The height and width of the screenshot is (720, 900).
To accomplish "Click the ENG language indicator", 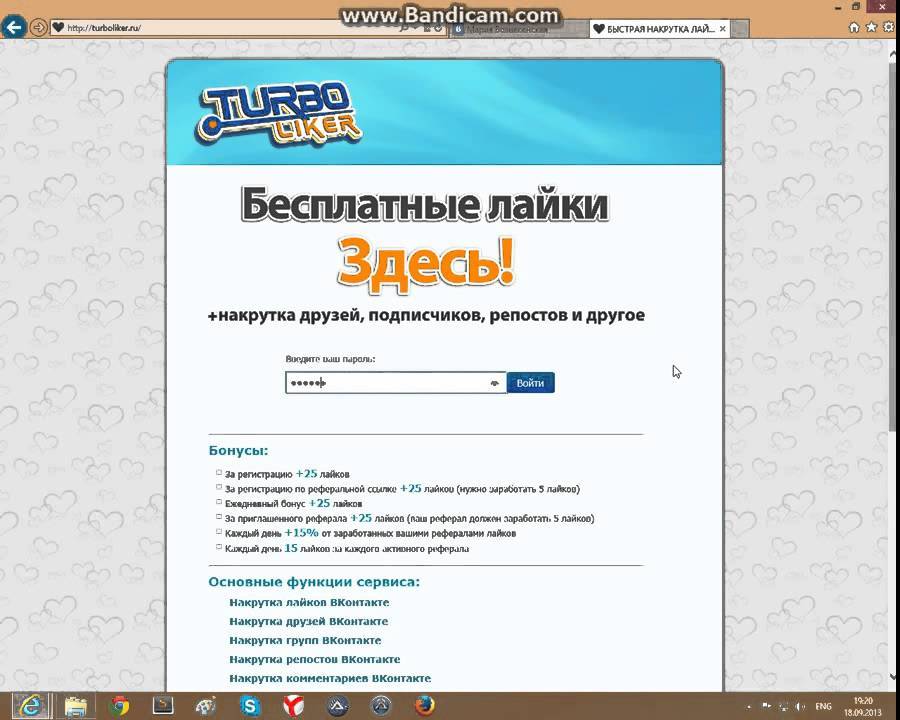I will 823,706.
